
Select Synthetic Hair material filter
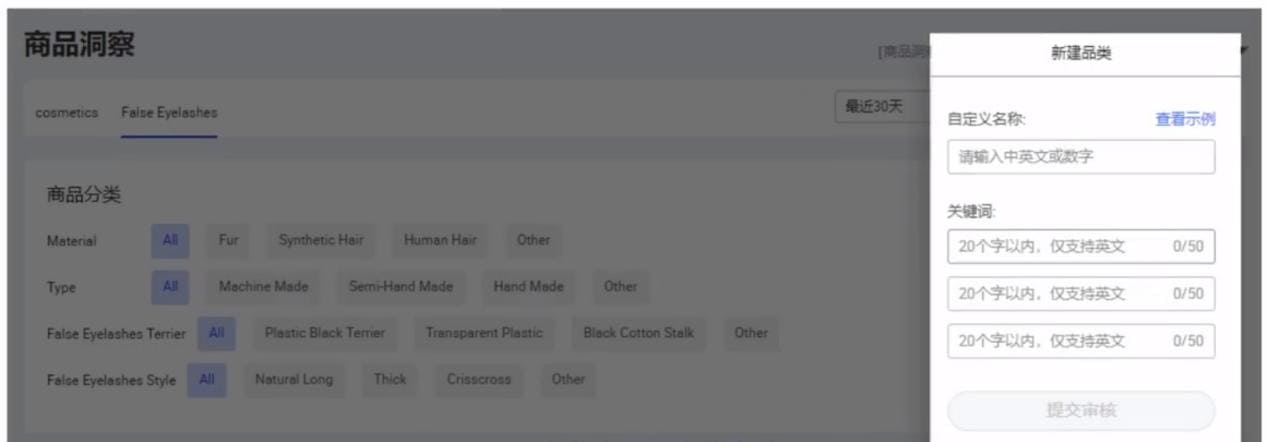(x=321, y=240)
